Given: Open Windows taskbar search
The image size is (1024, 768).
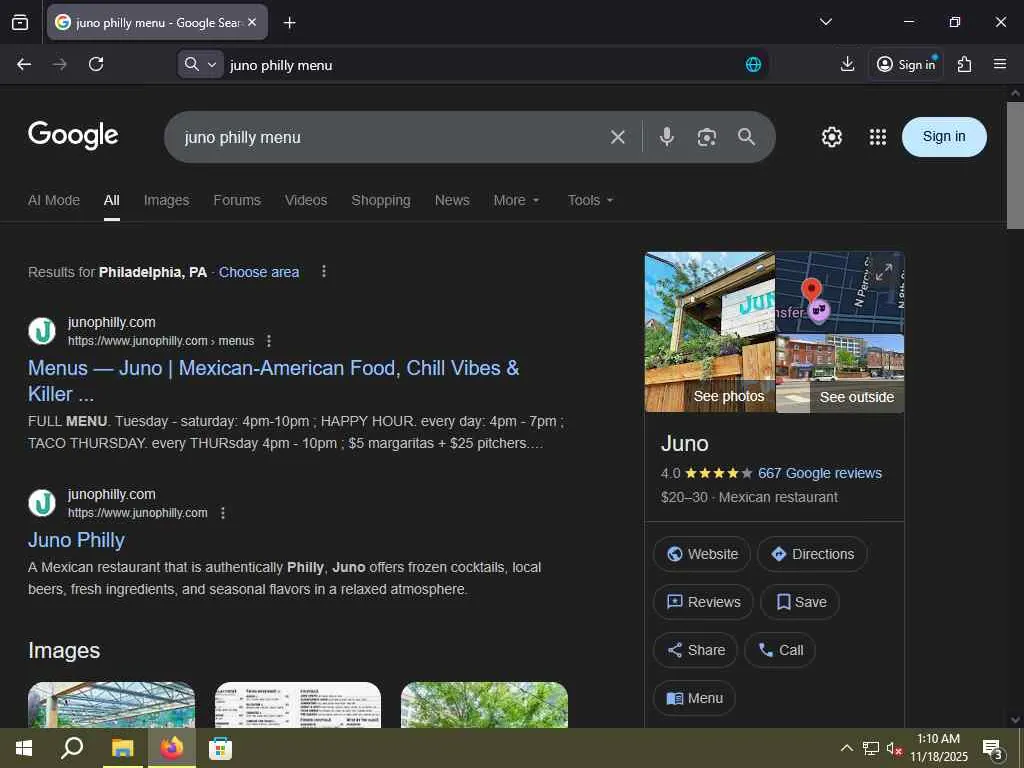Looking at the screenshot, I should pos(72,748).
